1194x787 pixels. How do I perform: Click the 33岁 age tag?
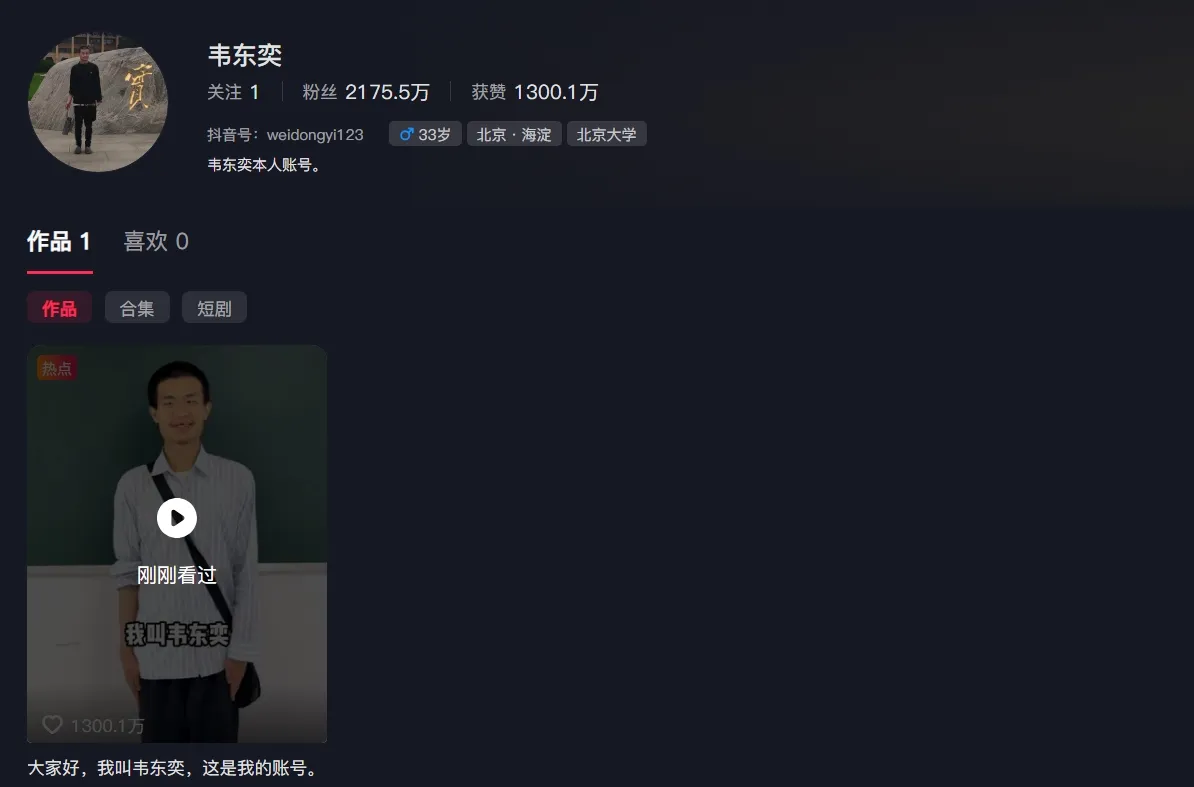click(425, 134)
